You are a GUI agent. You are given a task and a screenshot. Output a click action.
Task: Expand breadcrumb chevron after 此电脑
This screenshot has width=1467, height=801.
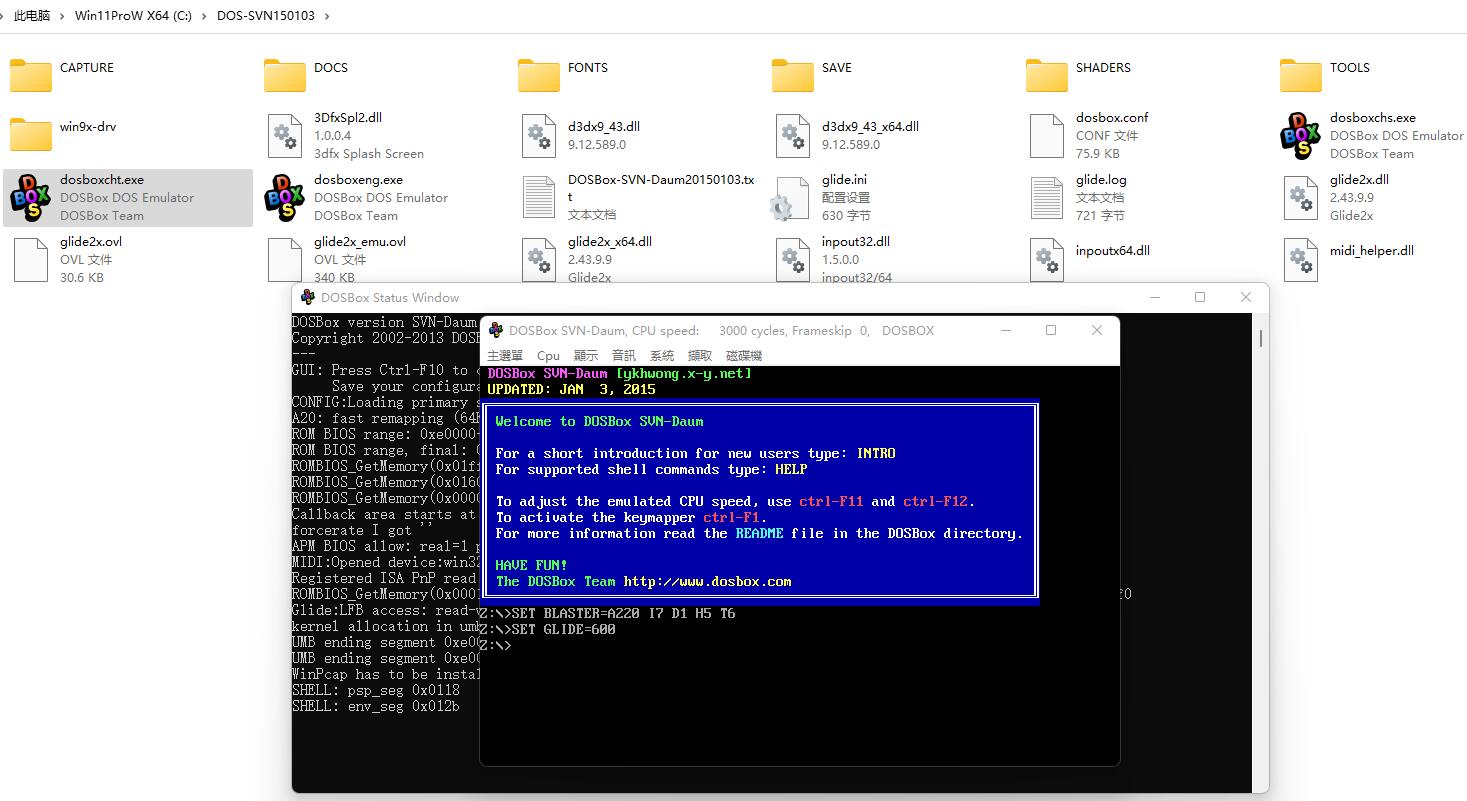[x=60, y=15]
